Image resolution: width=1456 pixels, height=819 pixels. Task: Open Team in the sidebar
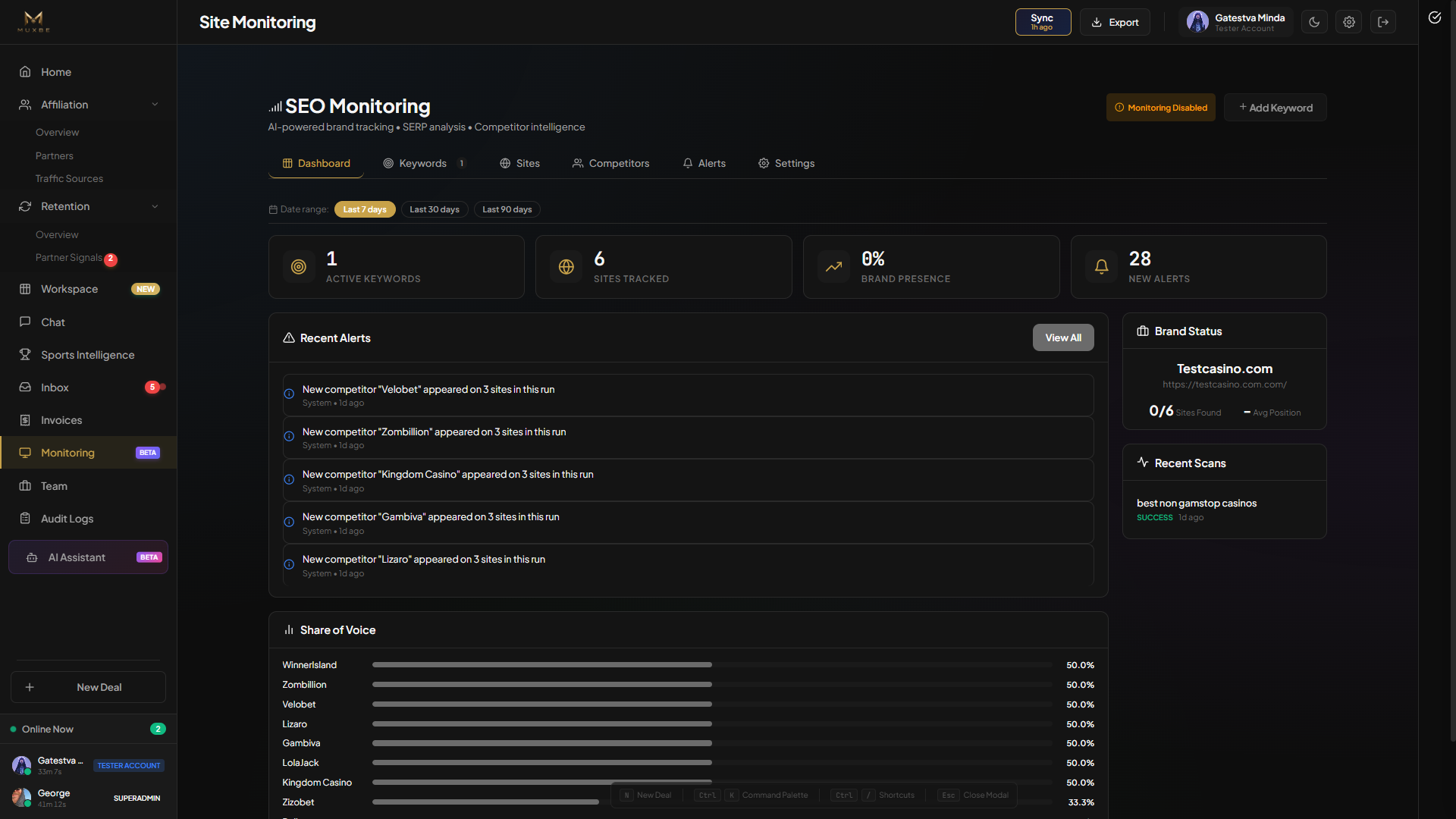(x=88, y=486)
